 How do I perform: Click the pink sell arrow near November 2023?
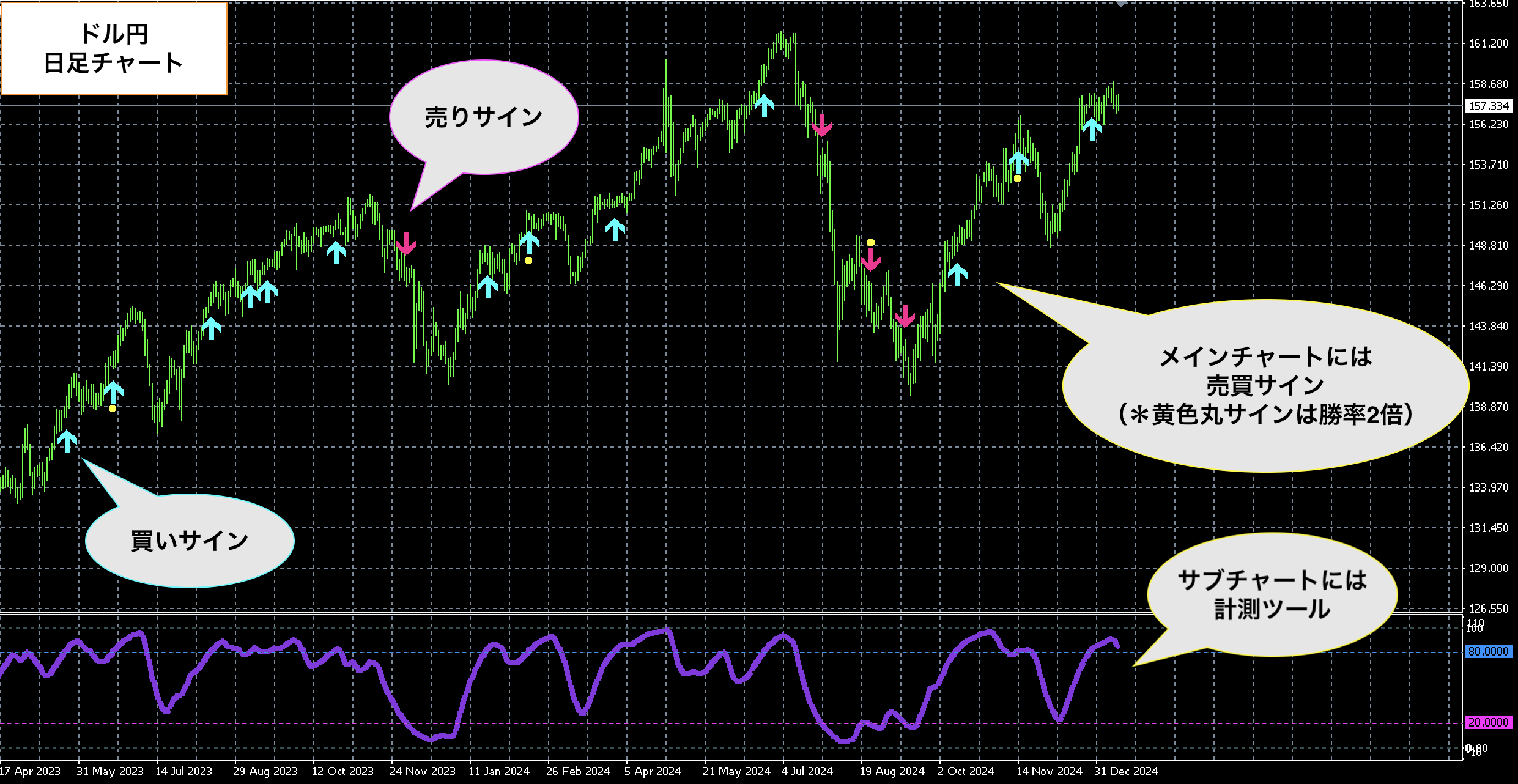405,243
